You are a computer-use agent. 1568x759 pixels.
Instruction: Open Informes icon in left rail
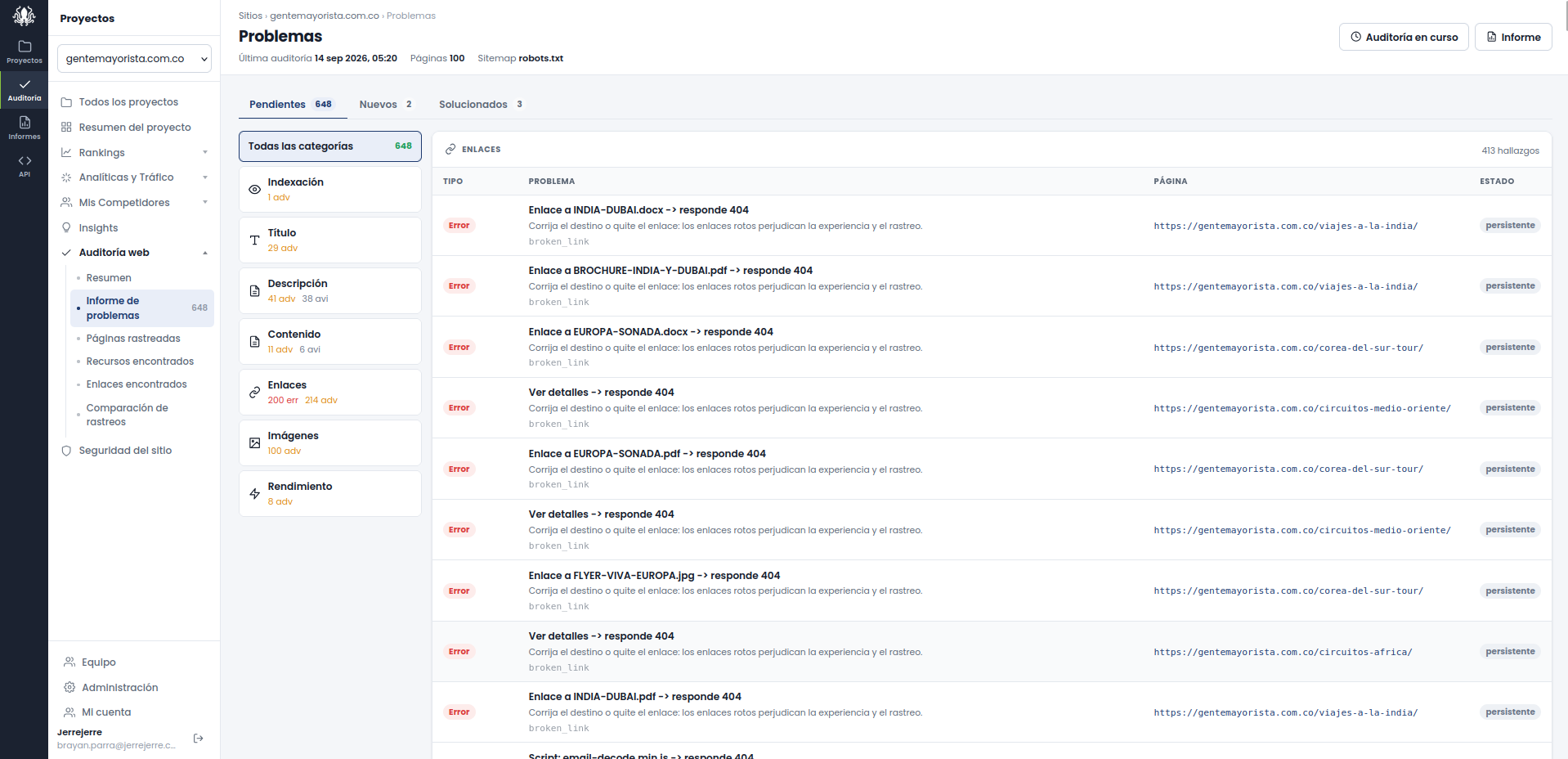coord(25,128)
